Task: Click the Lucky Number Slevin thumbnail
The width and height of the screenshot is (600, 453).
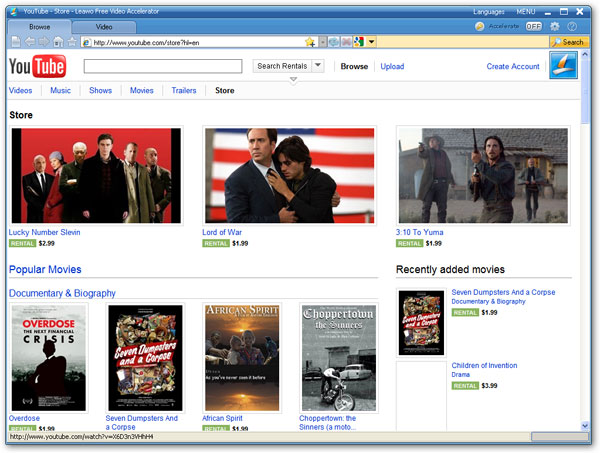Action: tap(96, 176)
